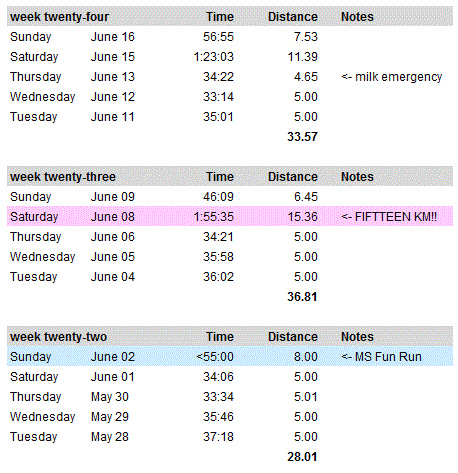Select the milk emergency note
Viewport: 458px width, 473px height.
(392, 77)
